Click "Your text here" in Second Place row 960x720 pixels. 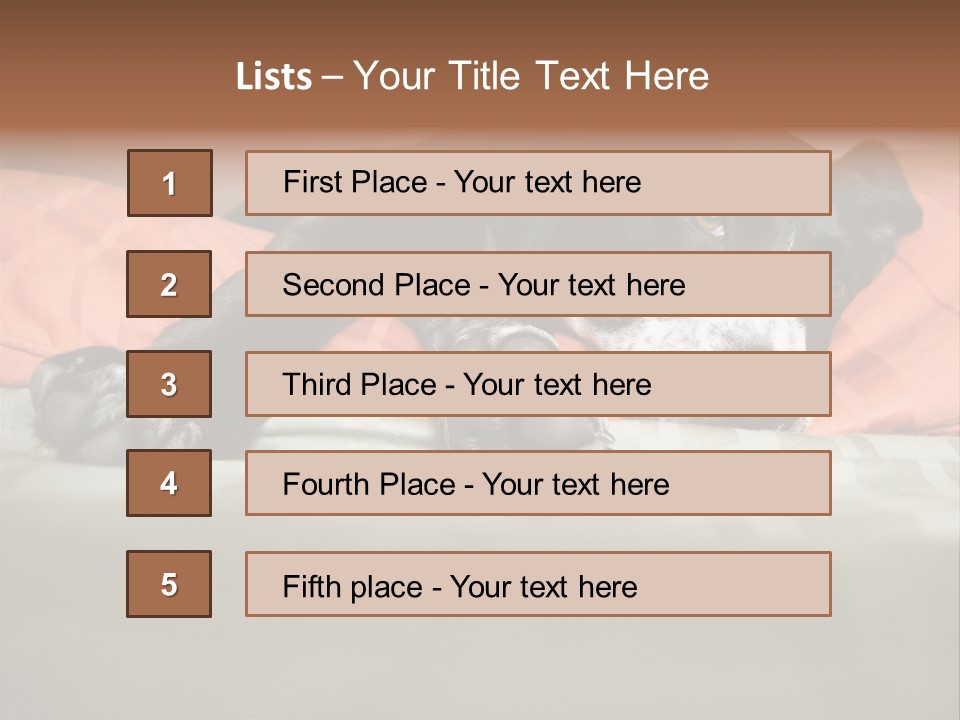click(592, 285)
